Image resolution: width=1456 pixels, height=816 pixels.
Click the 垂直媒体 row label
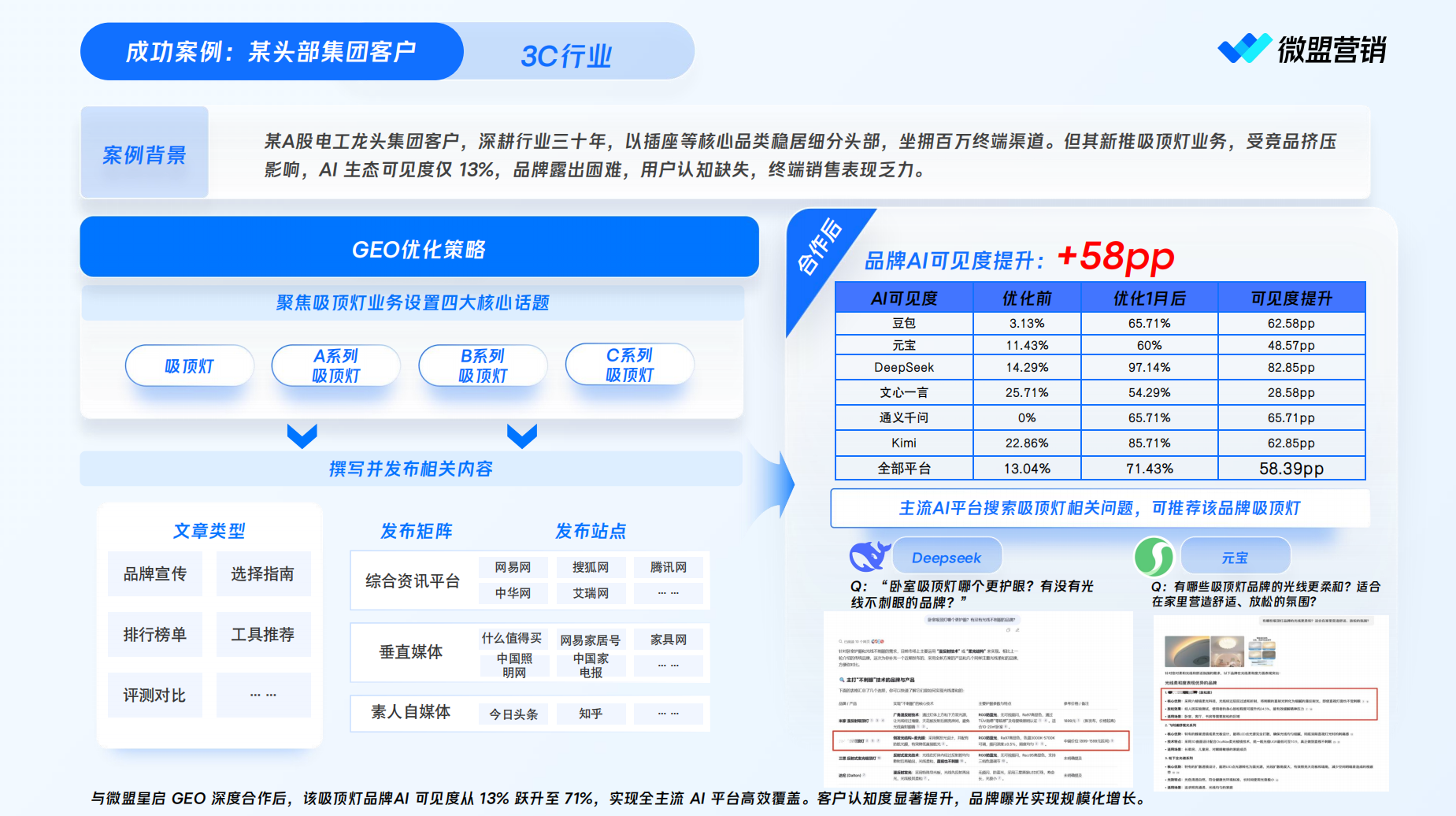pyautogui.click(x=411, y=651)
